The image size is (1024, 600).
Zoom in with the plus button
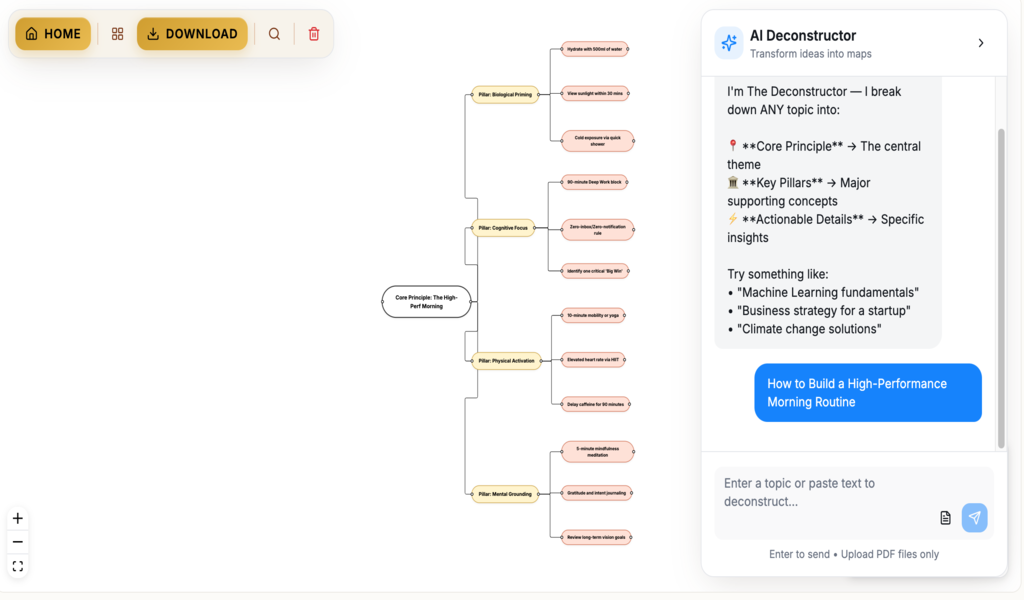(x=18, y=518)
